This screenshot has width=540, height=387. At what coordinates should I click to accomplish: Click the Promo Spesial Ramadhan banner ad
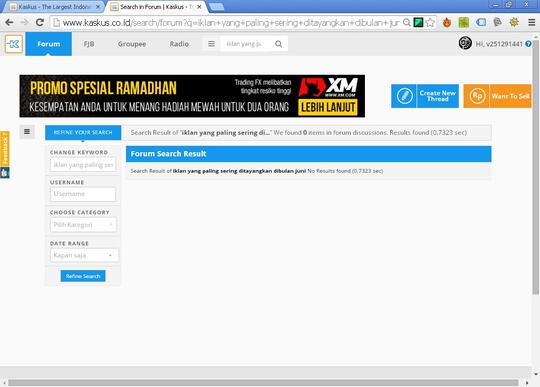pos(192,96)
